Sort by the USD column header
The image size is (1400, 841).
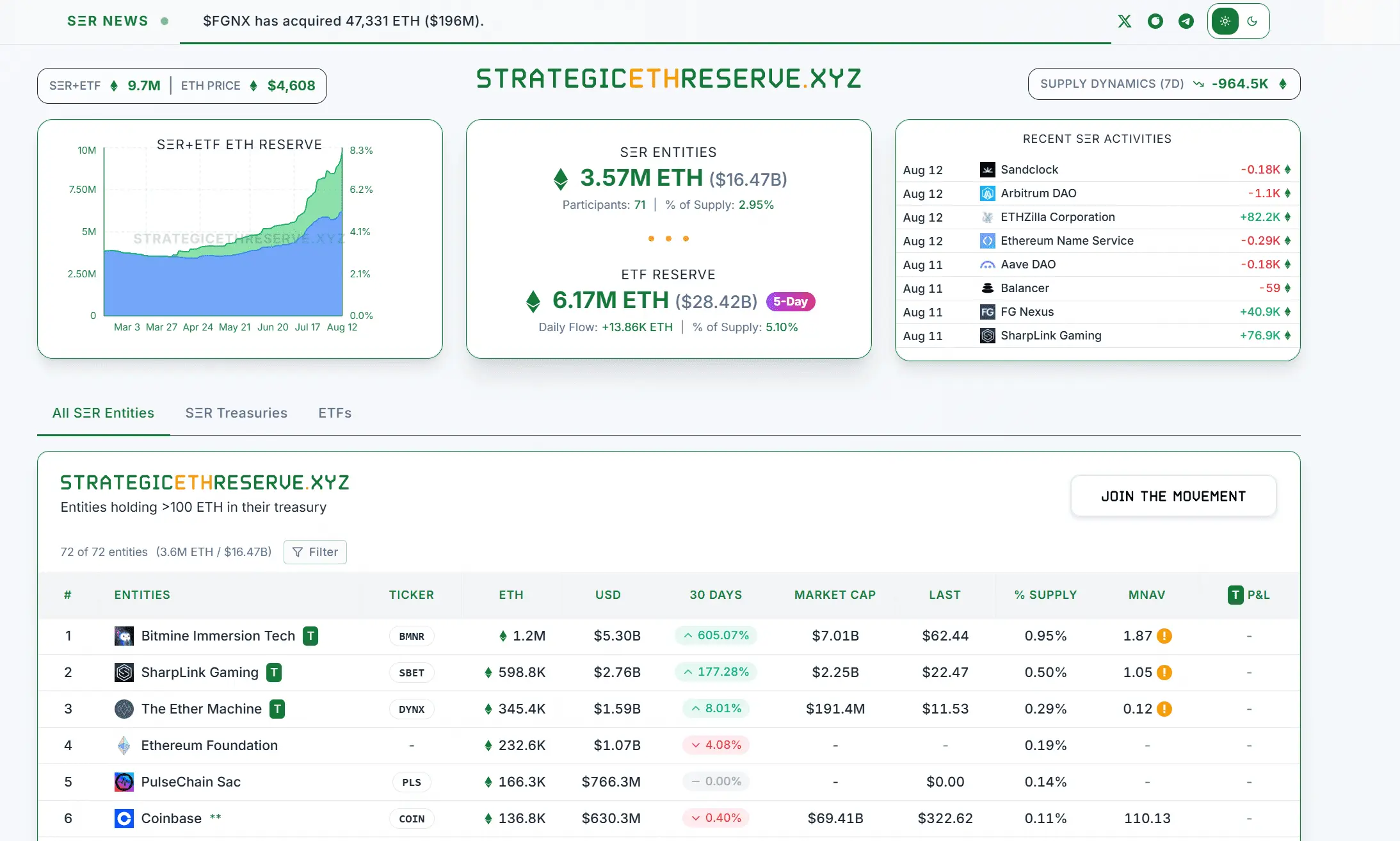click(608, 595)
